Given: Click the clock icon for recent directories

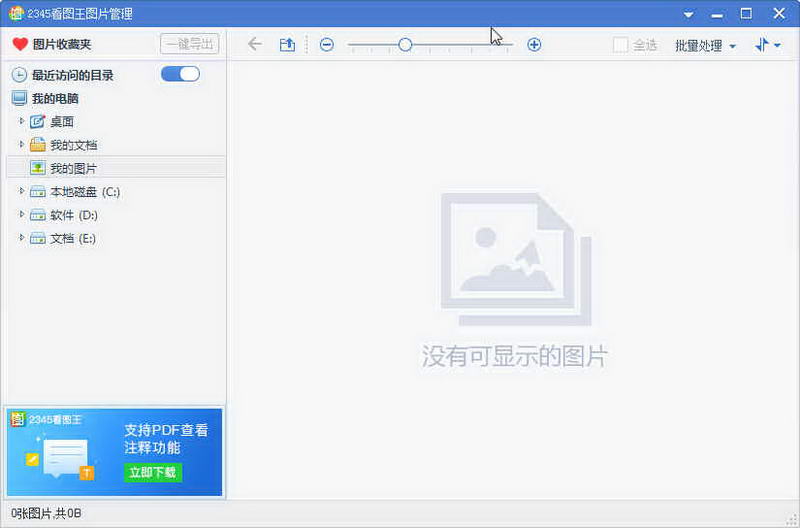Looking at the screenshot, I should pos(19,75).
